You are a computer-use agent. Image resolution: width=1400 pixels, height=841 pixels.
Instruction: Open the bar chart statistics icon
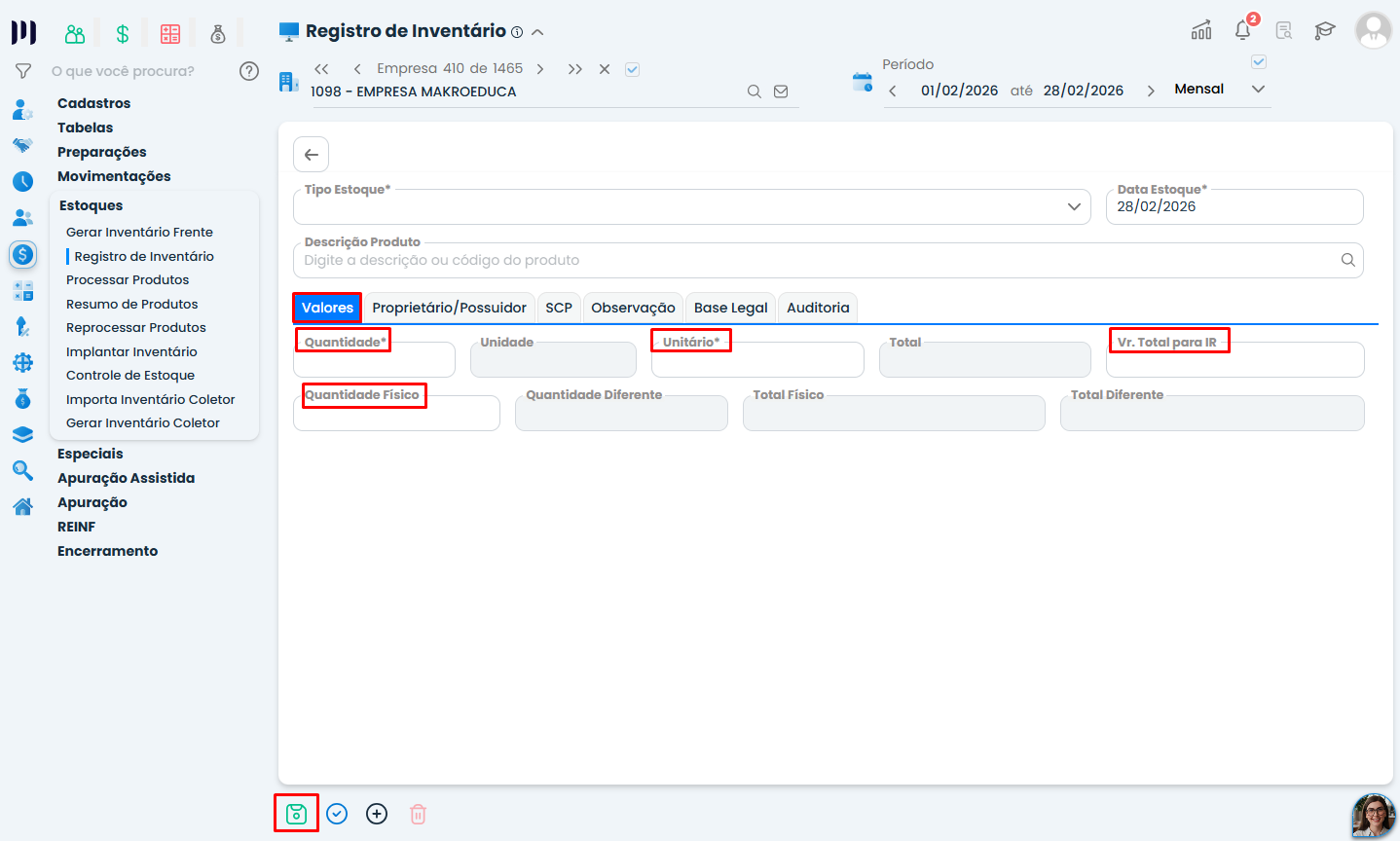(1201, 30)
